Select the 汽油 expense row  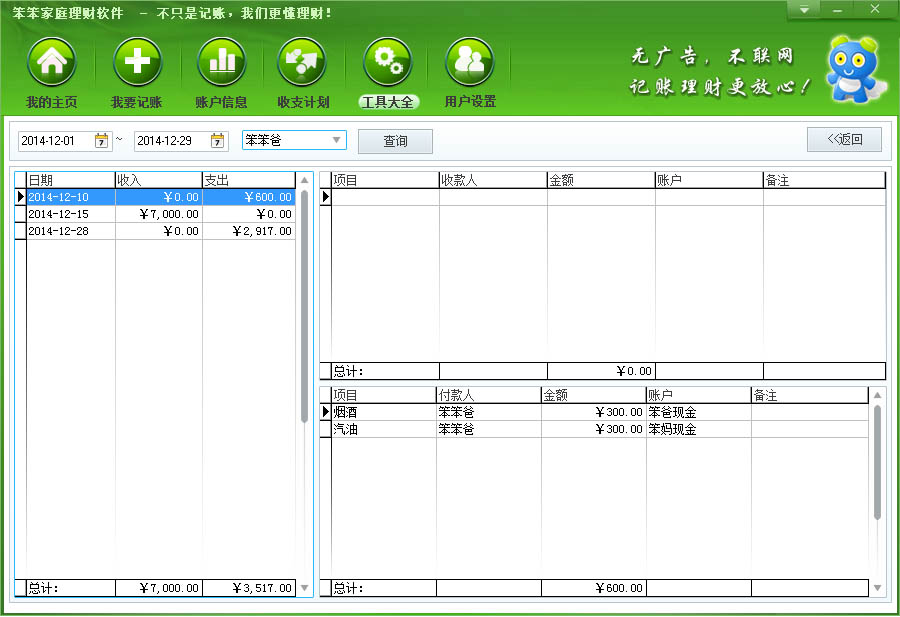pos(383,429)
